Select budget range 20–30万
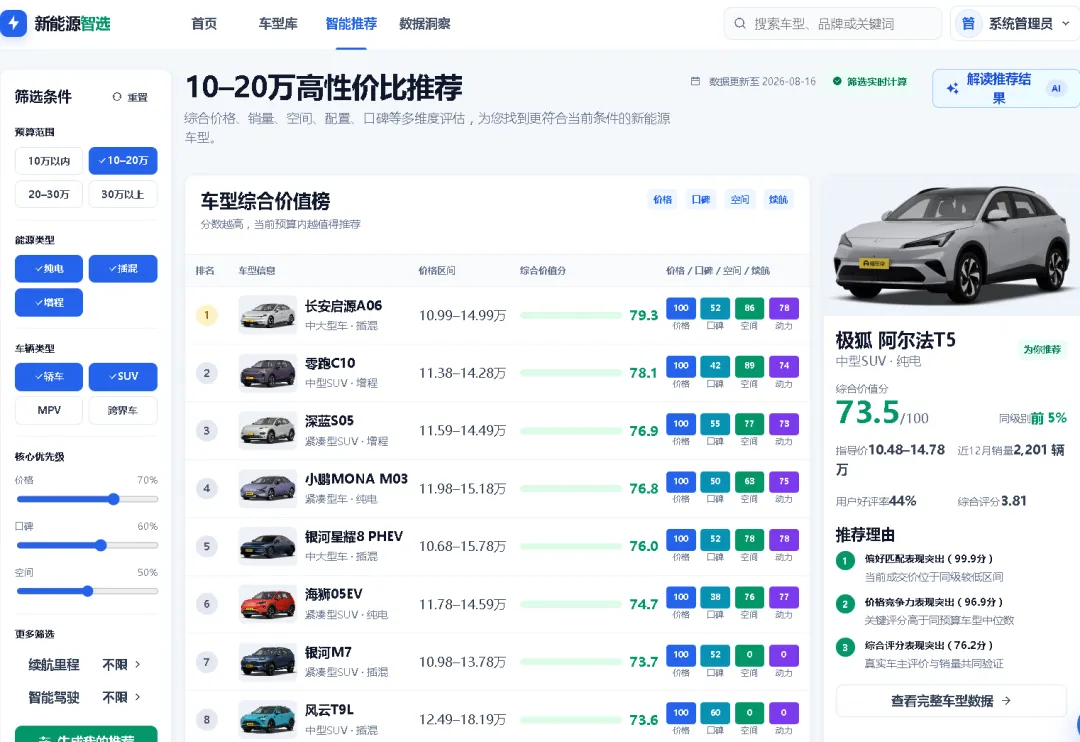Screen dimensions: 1080x742 click(x=49, y=194)
